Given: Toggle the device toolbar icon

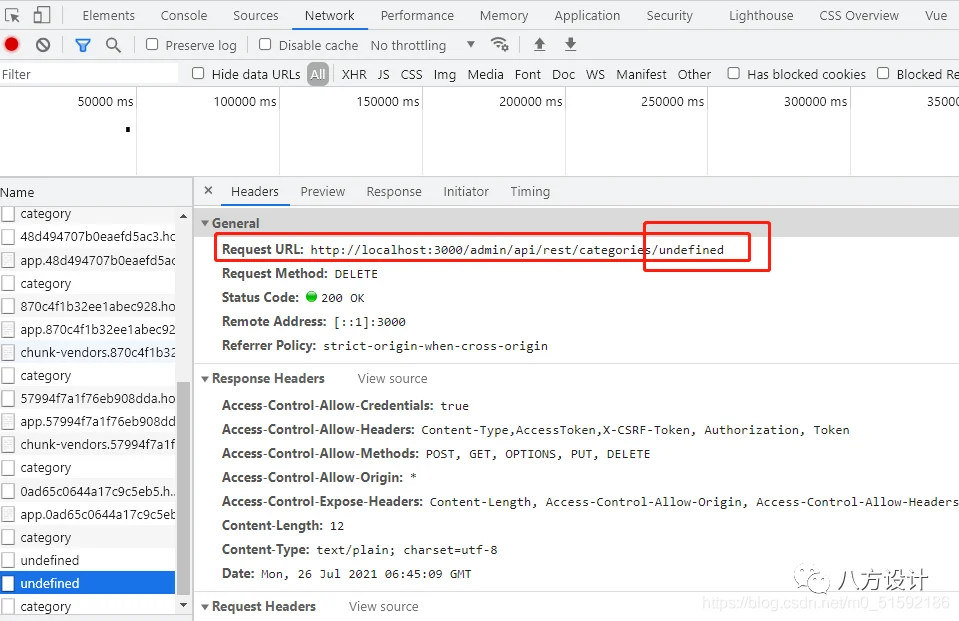Looking at the screenshot, I should [42, 15].
